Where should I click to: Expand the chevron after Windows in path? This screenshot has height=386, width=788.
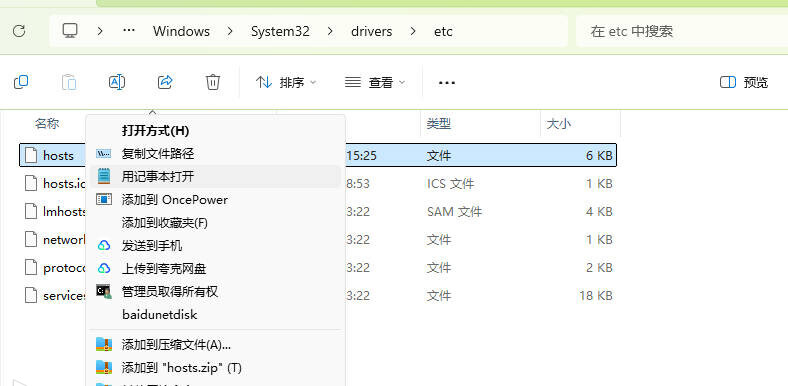230,31
